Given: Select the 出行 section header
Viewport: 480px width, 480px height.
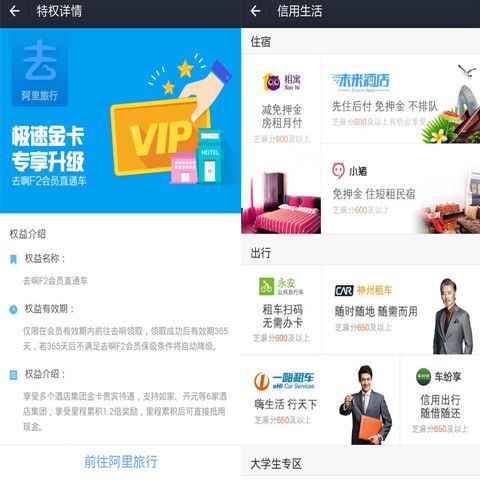Looking at the screenshot, I should click(261, 253).
